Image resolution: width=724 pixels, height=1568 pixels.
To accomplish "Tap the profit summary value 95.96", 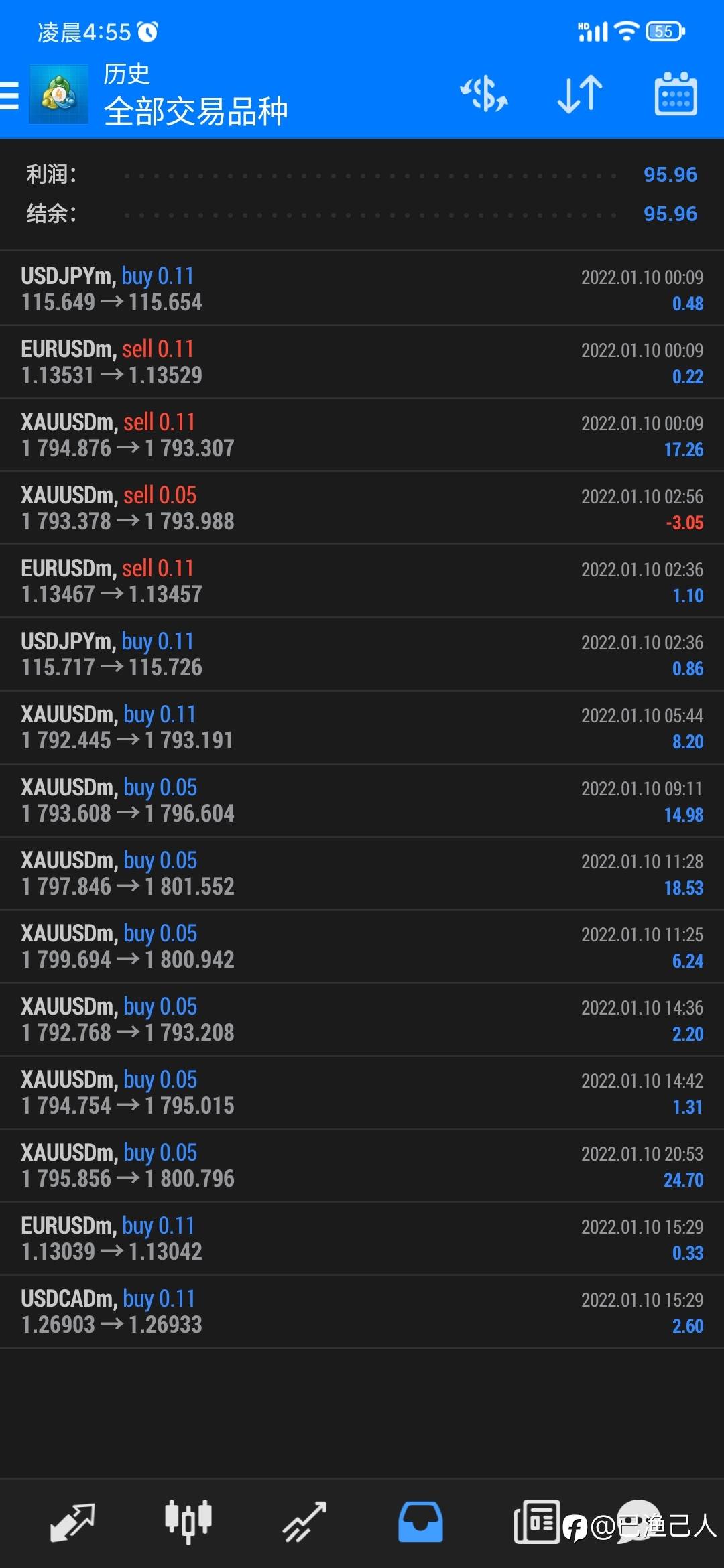I will tap(670, 174).
